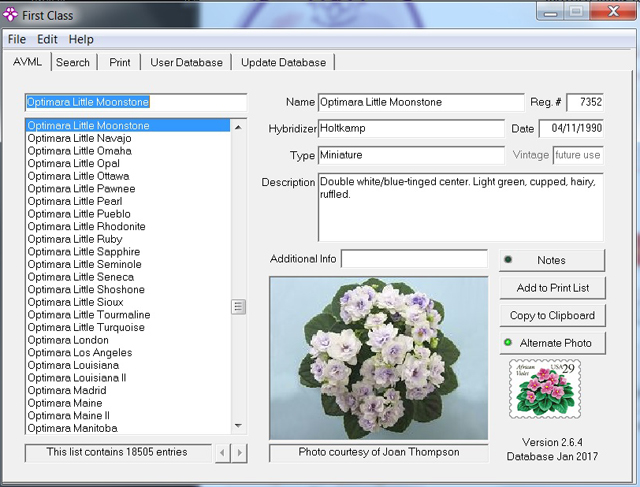This screenshot has height=487, width=640.
Task: Click the name search box above the list
Action: tap(136, 102)
